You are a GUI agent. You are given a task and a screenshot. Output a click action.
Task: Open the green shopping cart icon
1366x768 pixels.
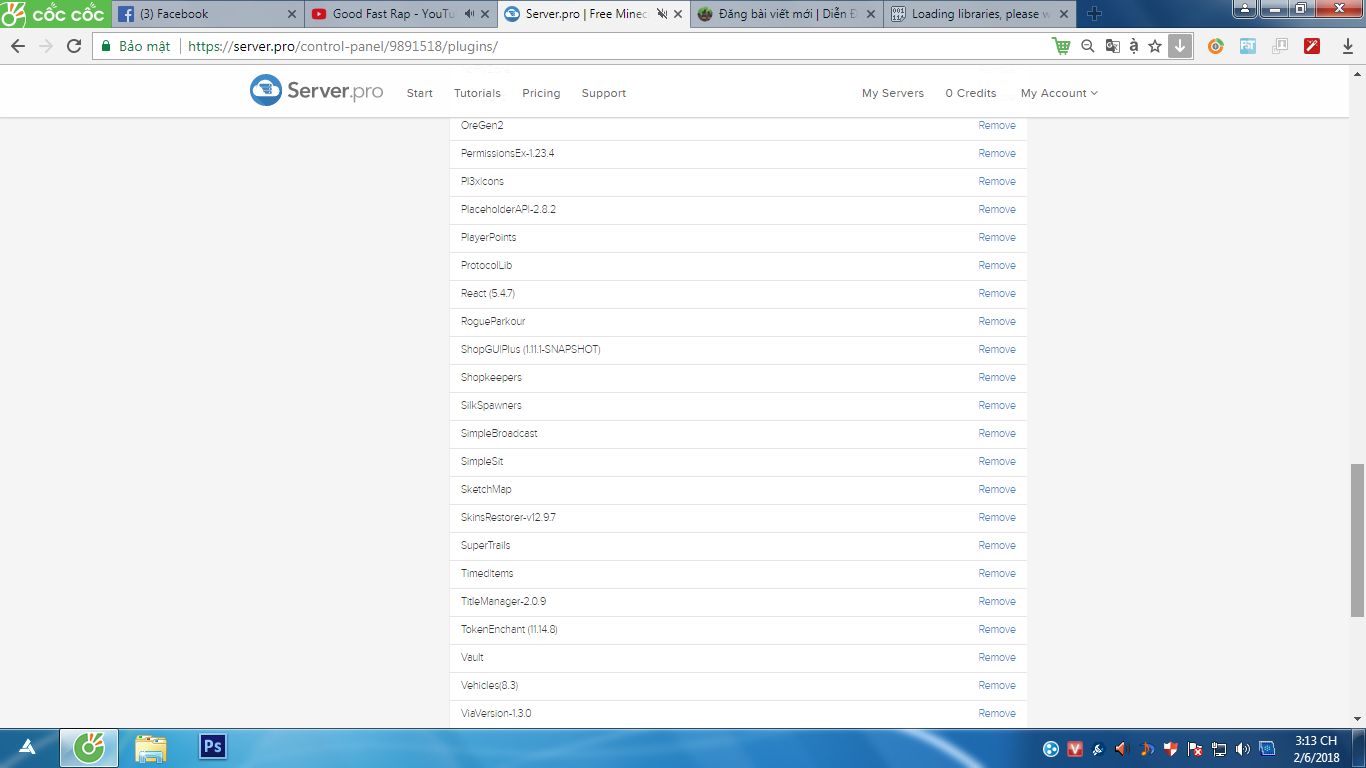pos(1061,46)
